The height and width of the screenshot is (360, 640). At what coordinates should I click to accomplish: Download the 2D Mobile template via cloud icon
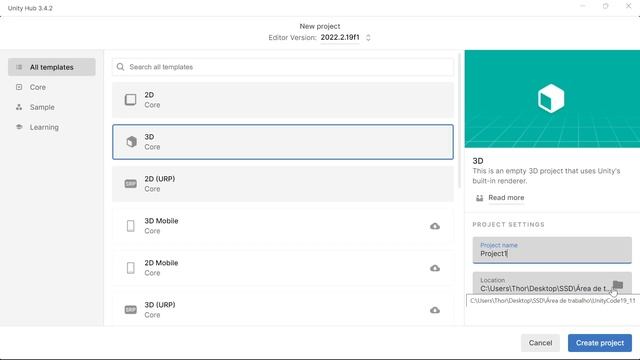click(x=435, y=268)
